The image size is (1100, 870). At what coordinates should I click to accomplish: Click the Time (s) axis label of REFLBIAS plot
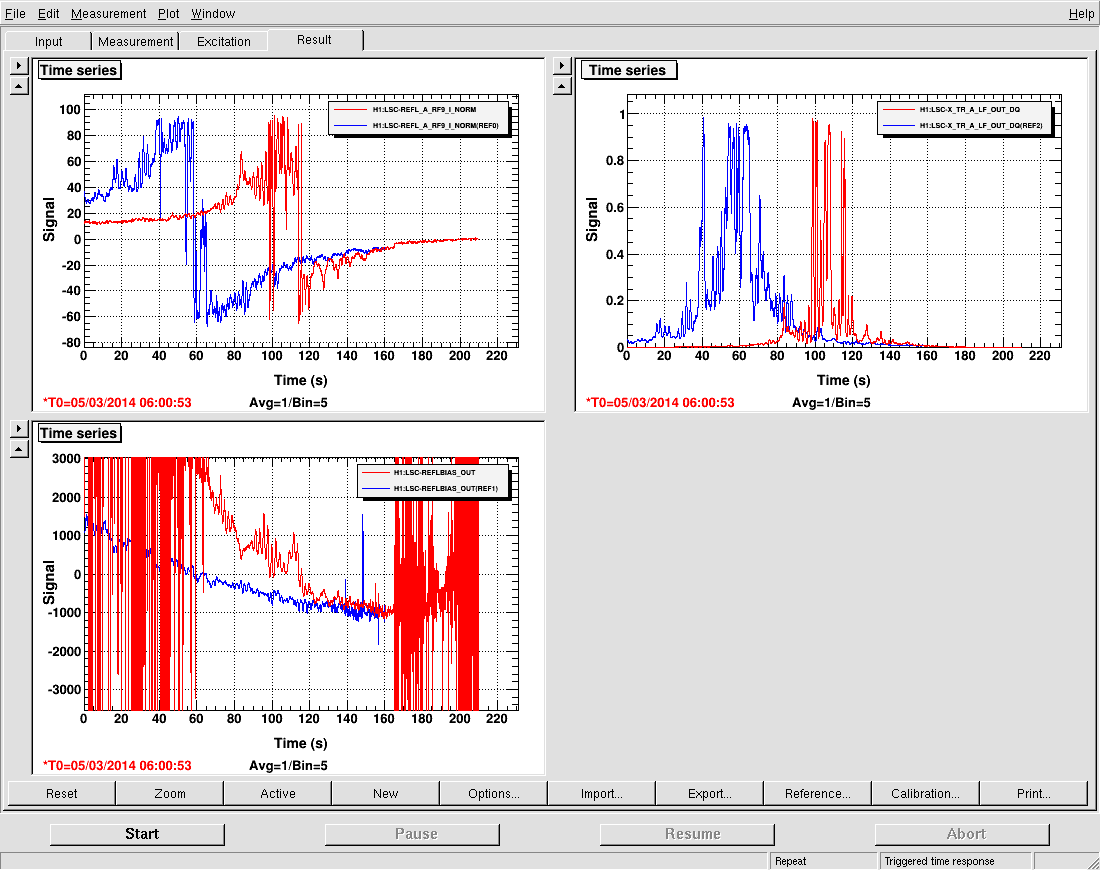coord(300,743)
